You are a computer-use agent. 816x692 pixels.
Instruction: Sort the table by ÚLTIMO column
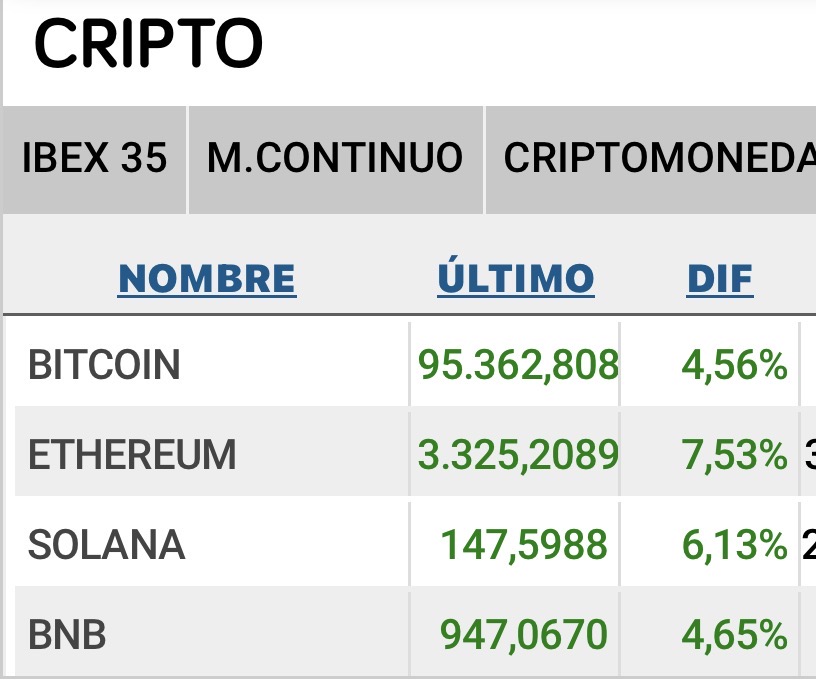click(x=516, y=278)
